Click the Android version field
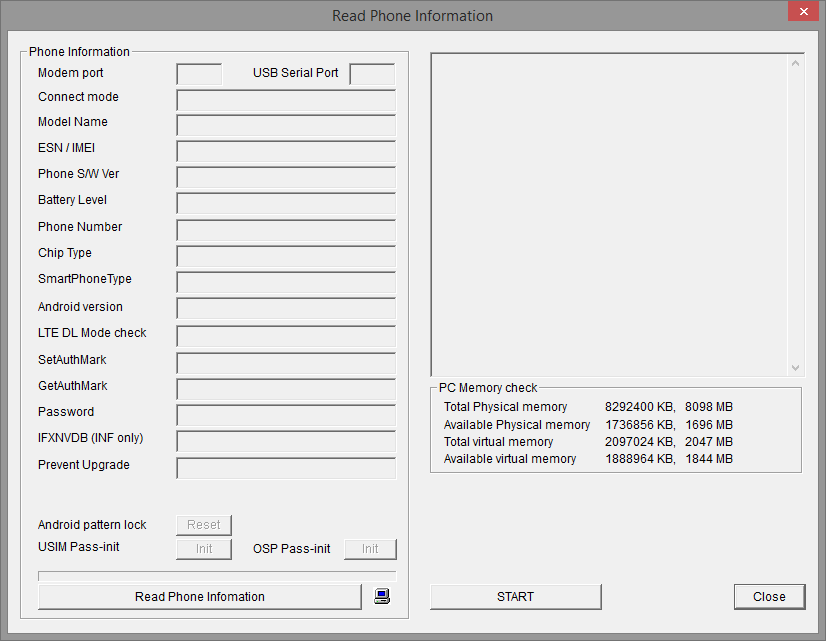Viewport: 826px width, 641px height. 286,308
